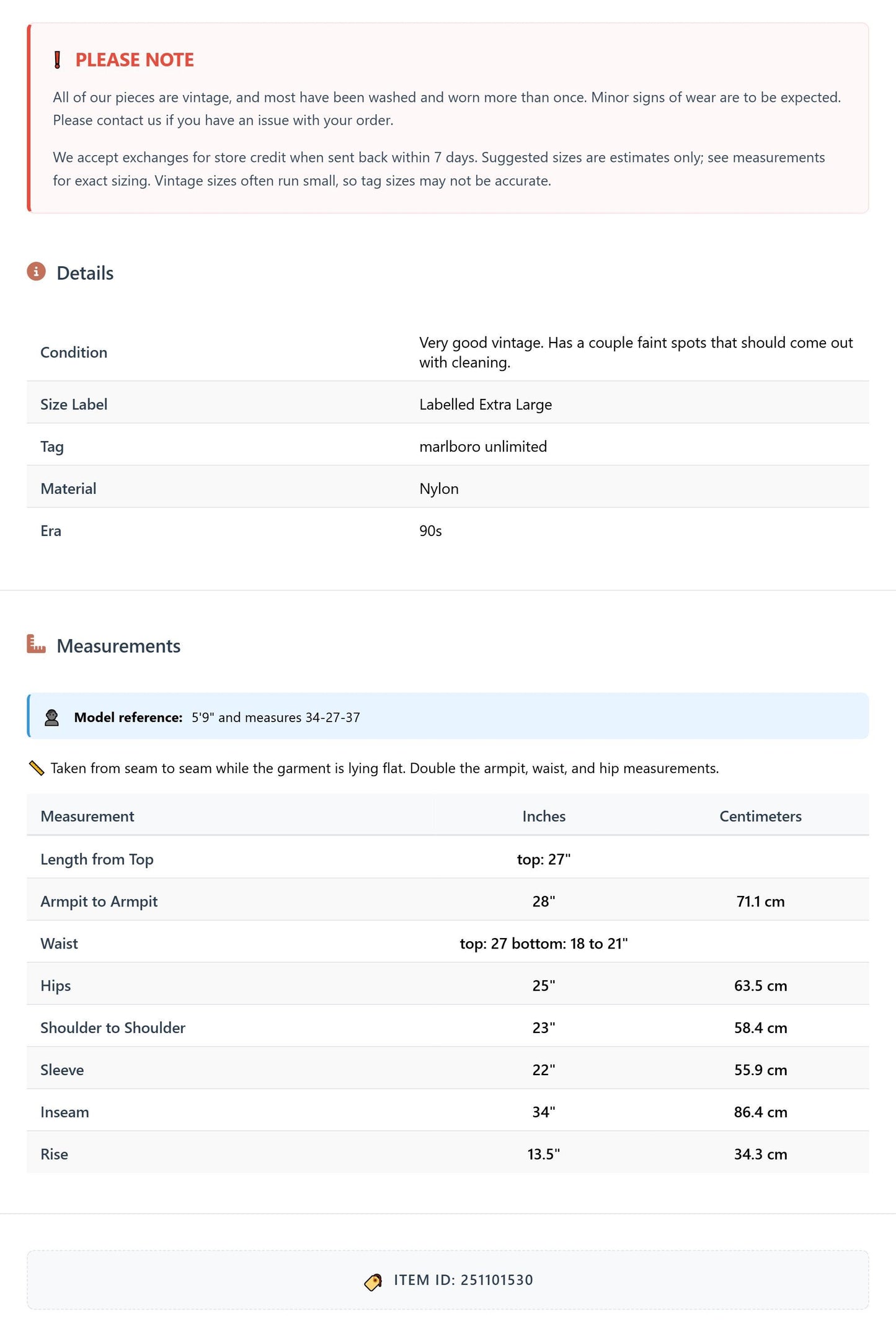This screenshot has height=1332, width=896.
Task: Select the Waist measurement value text
Action: [544, 944]
